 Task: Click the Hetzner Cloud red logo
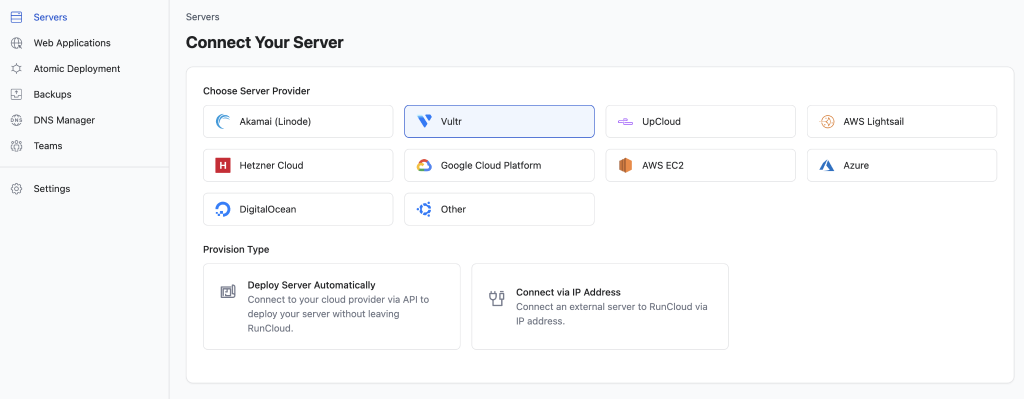pyautogui.click(x=223, y=165)
